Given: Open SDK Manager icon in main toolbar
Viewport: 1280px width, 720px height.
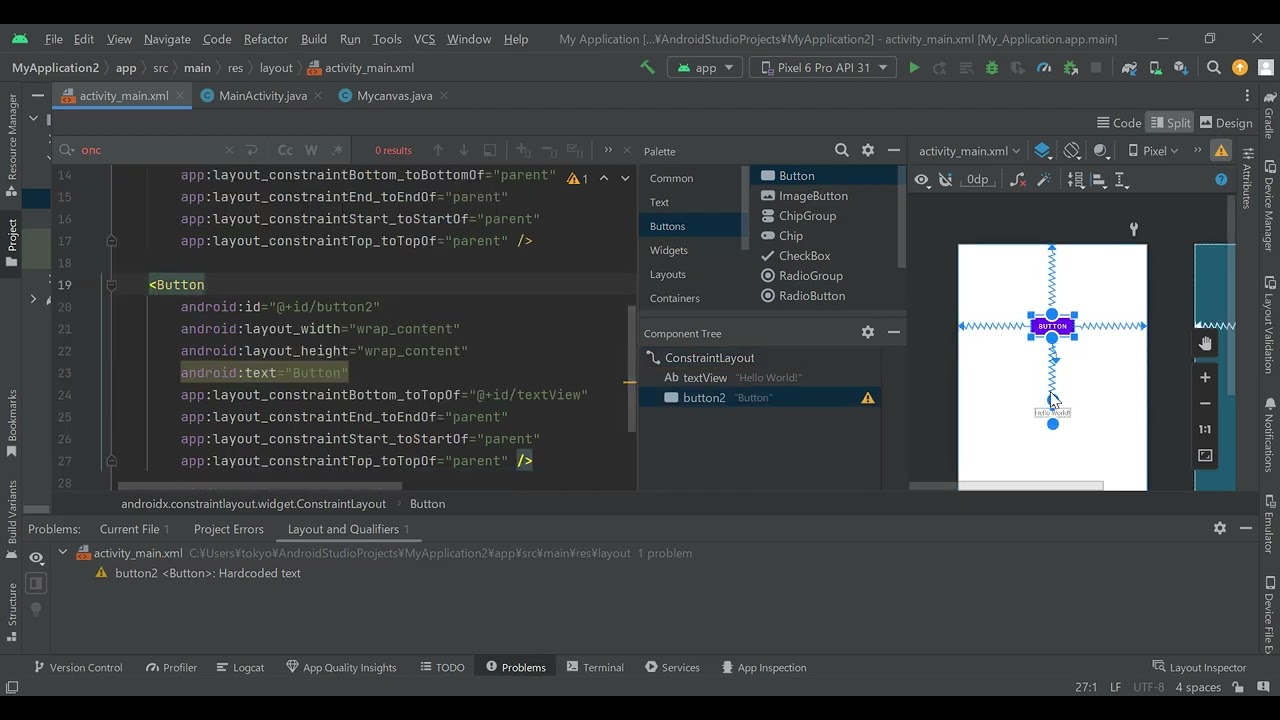Looking at the screenshot, I should click(1181, 68).
